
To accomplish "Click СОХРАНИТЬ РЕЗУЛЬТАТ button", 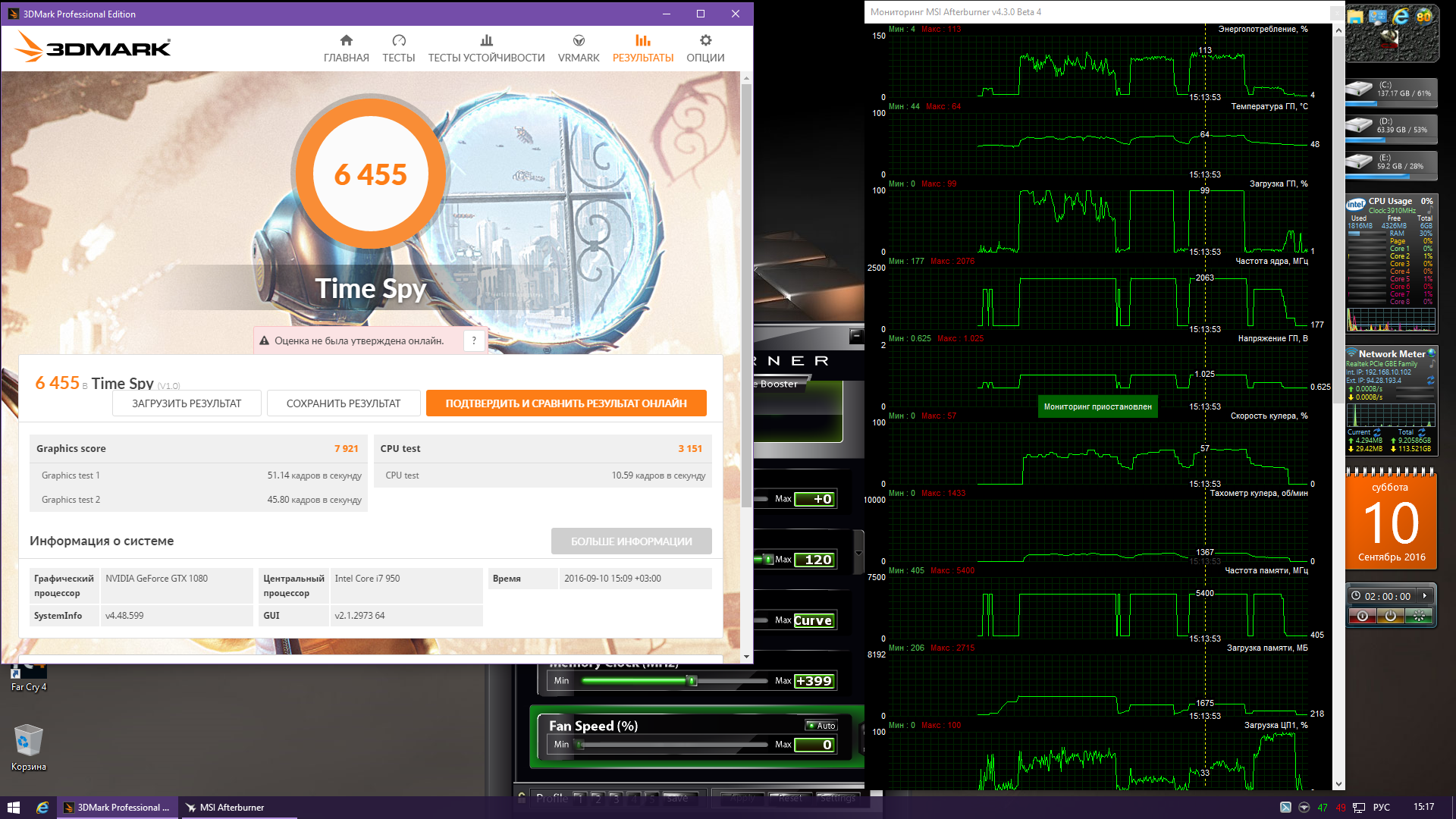I will pos(344,403).
